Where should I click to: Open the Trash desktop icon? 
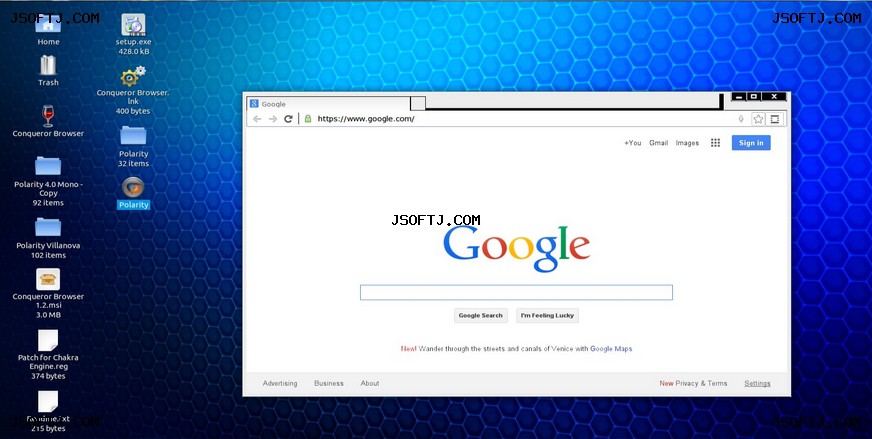click(48, 66)
